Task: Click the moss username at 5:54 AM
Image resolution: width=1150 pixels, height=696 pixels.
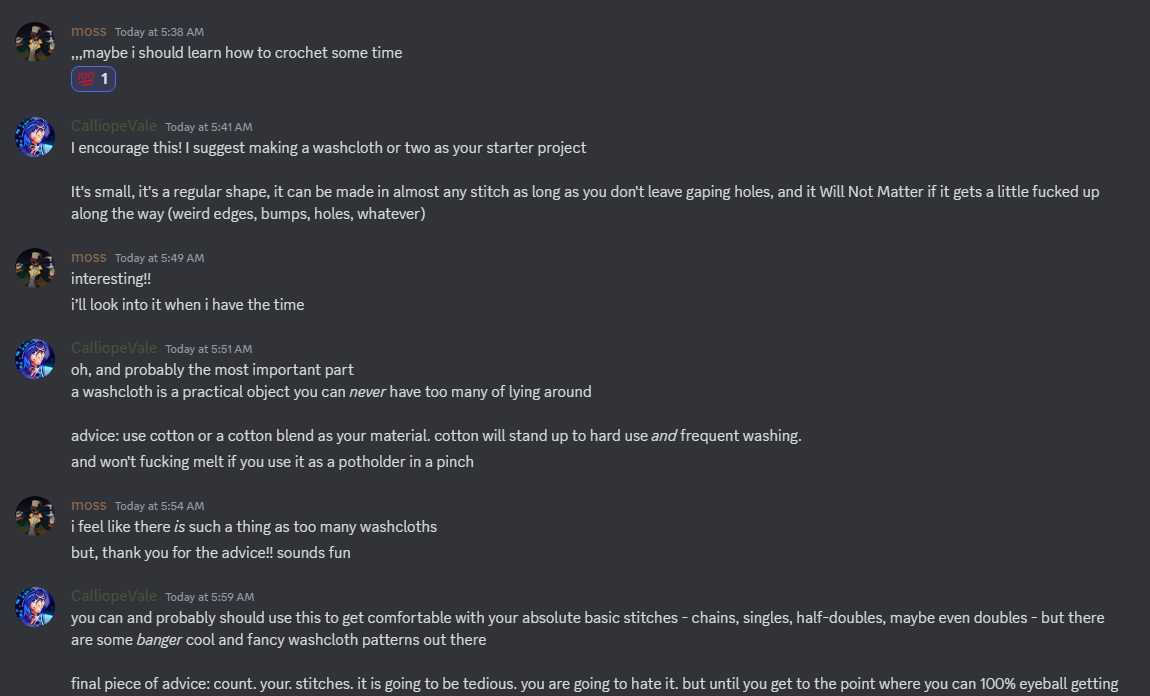Action: tap(88, 505)
